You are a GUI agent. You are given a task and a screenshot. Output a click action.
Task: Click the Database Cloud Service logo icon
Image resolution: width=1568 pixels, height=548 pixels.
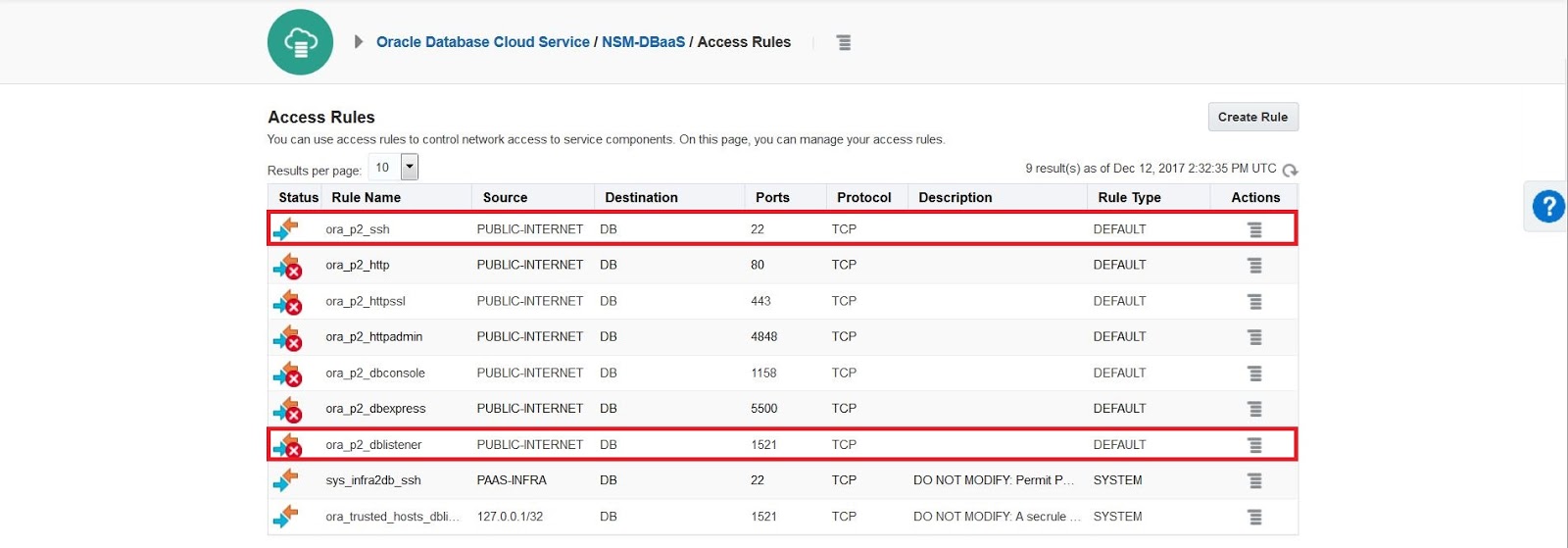300,42
